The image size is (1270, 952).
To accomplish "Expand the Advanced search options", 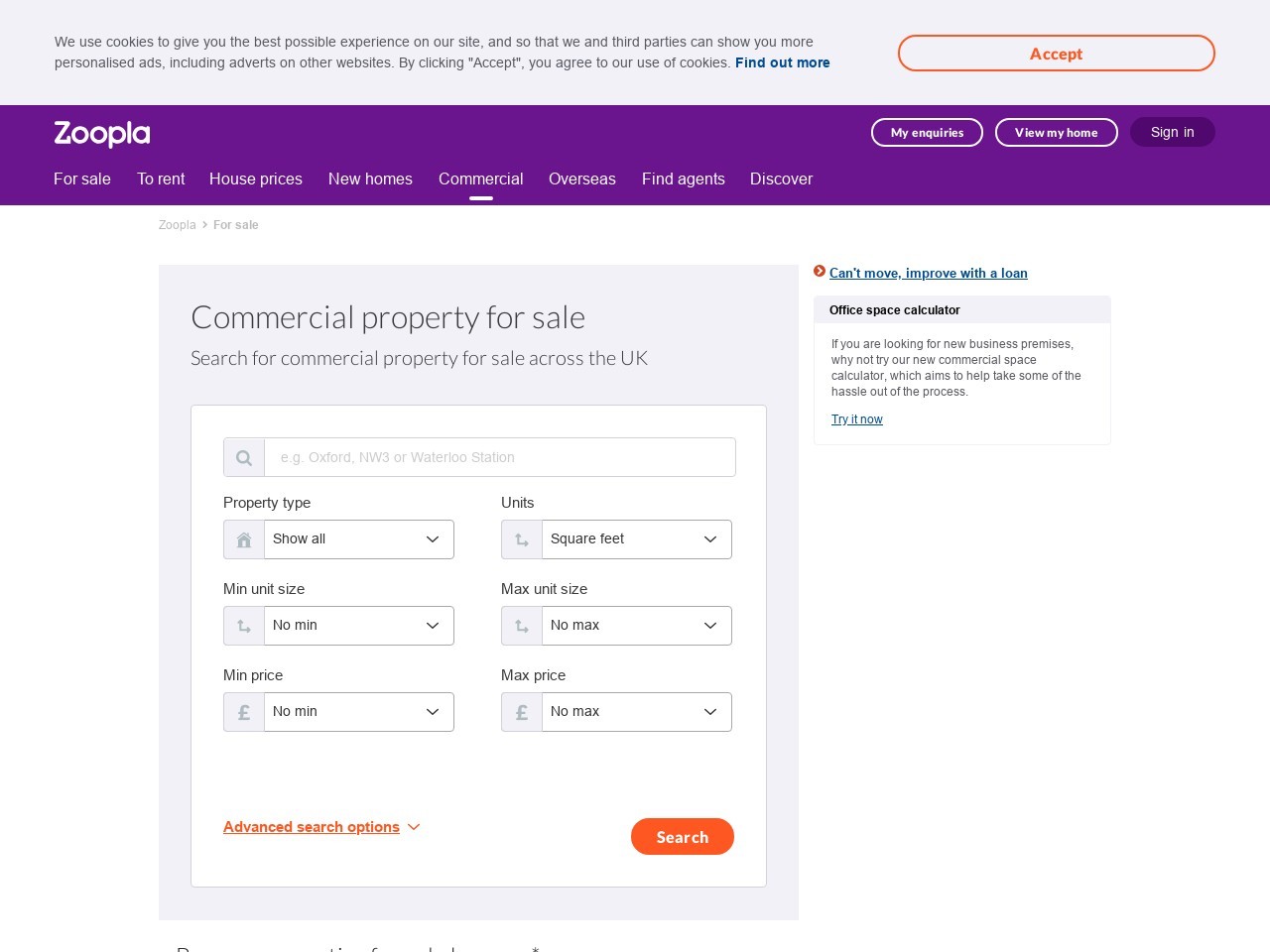I will click(x=312, y=826).
